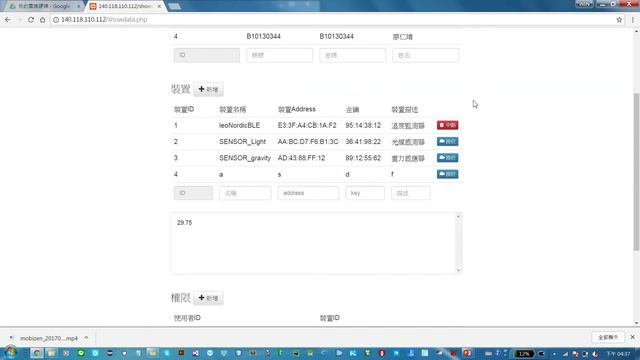The width and height of the screenshot is (640, 360).
Task: Select the SENSOR_Light device name
Action: coord(242,142)
